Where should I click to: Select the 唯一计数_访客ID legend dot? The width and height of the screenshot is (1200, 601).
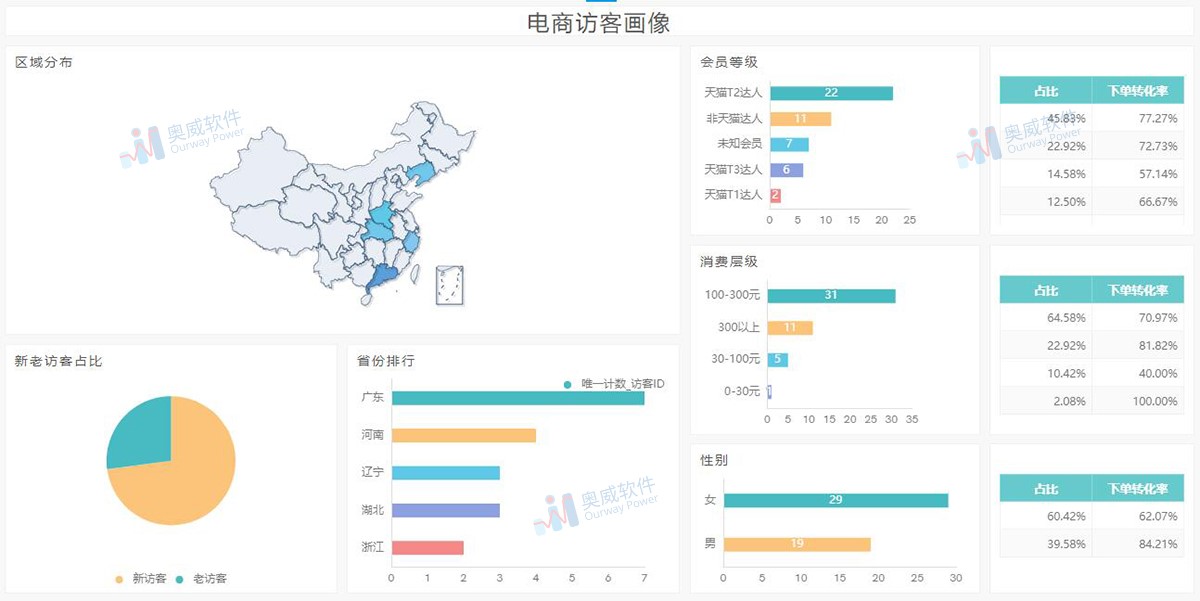(x=568, y=383)
